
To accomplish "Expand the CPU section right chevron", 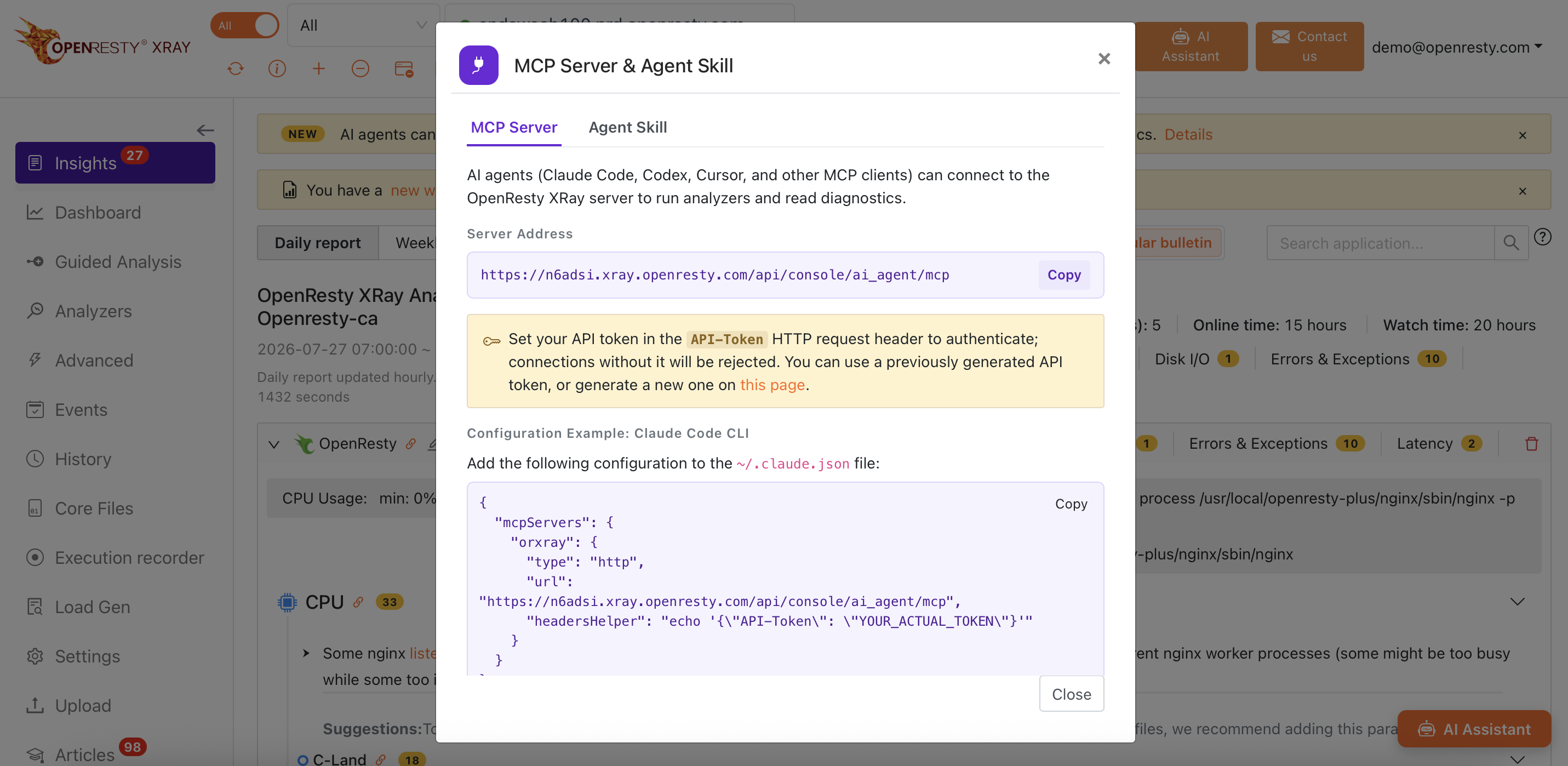I will 1517,601.
